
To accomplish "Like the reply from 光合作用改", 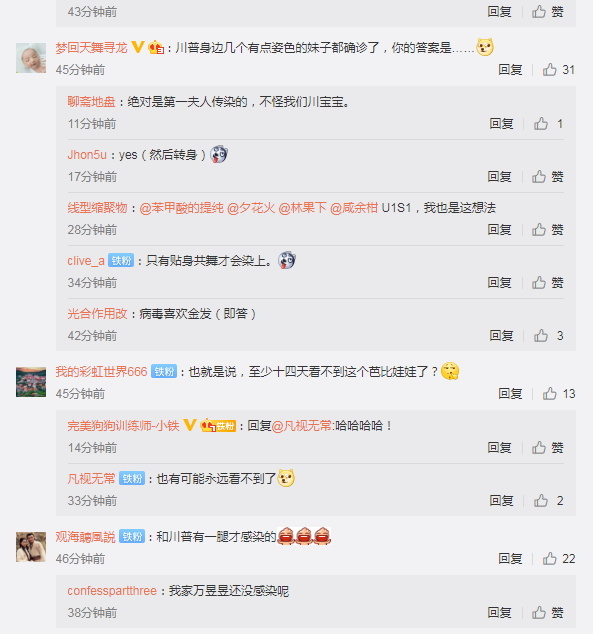I will click(548, 336).
